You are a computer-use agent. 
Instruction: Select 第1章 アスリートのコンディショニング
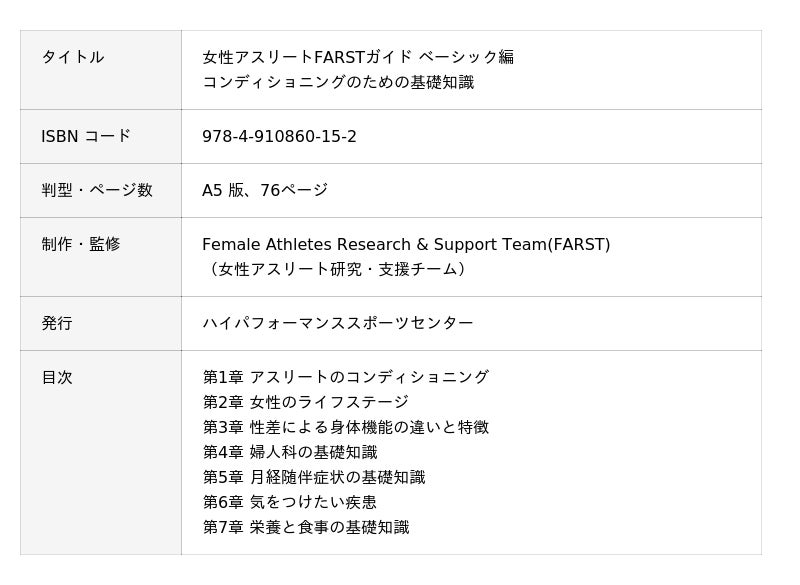346,377
